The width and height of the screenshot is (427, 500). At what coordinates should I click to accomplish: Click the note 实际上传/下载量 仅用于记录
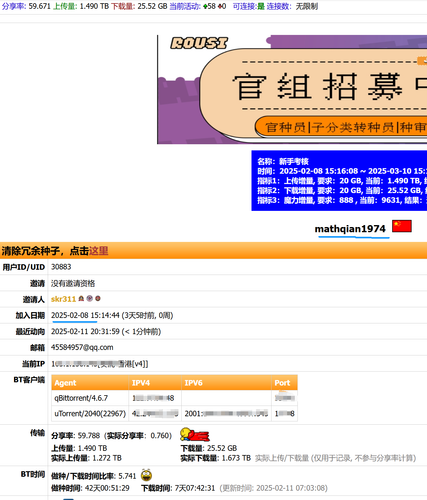coord(335,458)
